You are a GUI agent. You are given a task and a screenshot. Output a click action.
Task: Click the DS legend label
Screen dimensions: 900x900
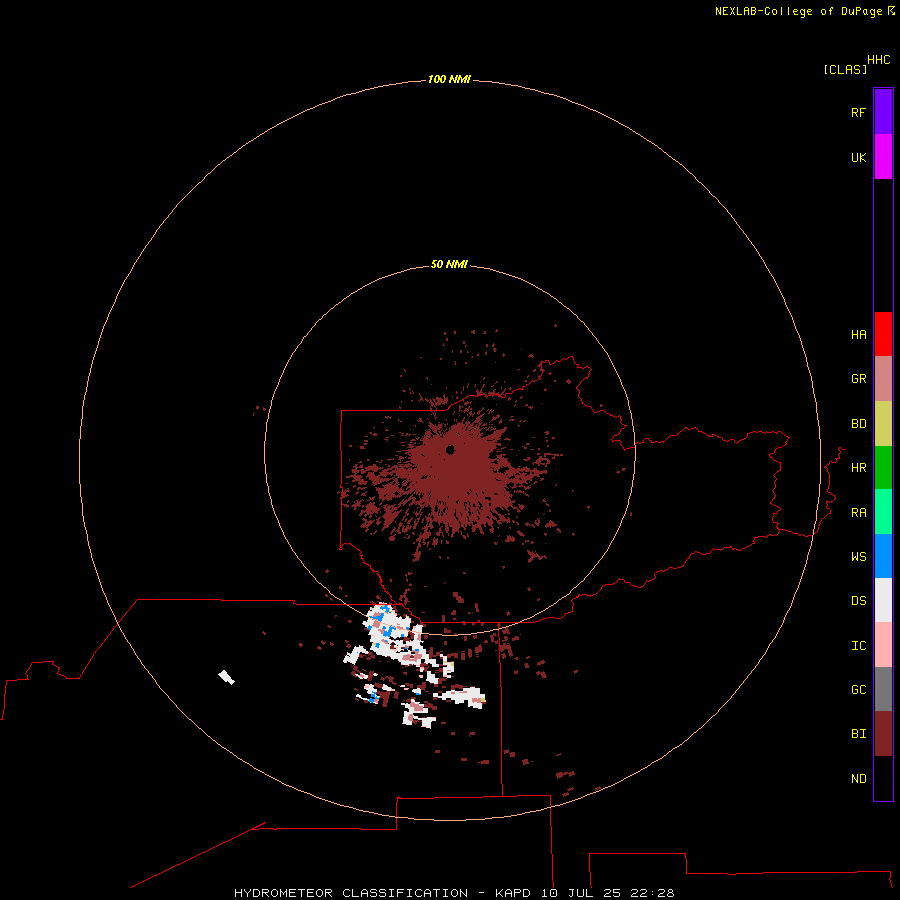click(858, 601)
